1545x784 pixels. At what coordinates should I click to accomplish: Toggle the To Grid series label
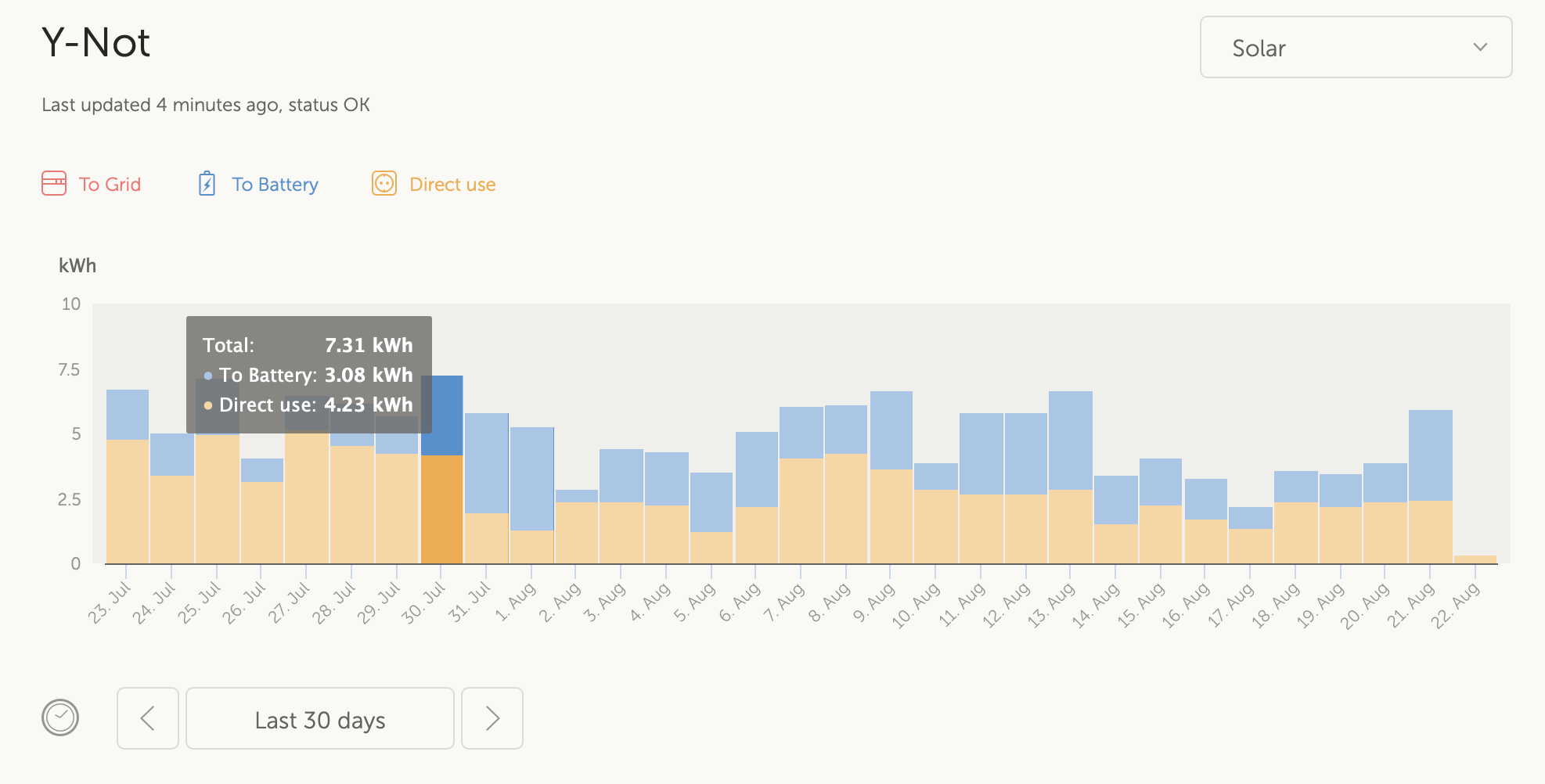(110, 185)
